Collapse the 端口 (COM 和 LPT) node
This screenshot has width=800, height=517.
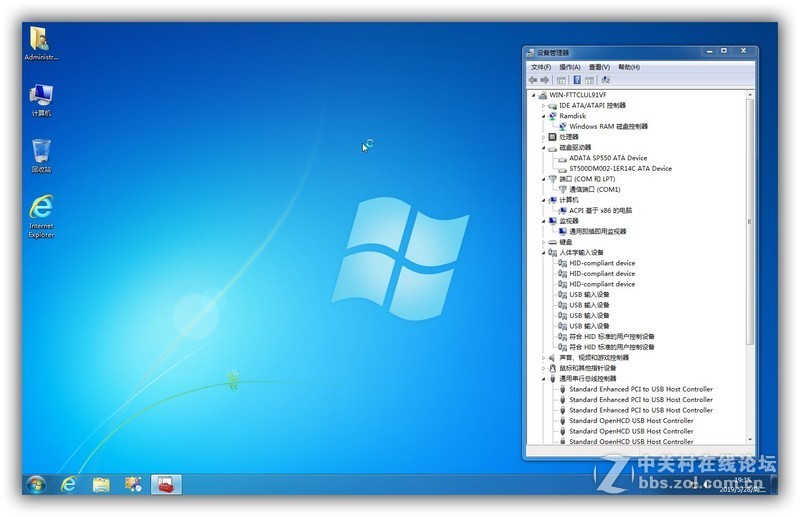[543, 179]
